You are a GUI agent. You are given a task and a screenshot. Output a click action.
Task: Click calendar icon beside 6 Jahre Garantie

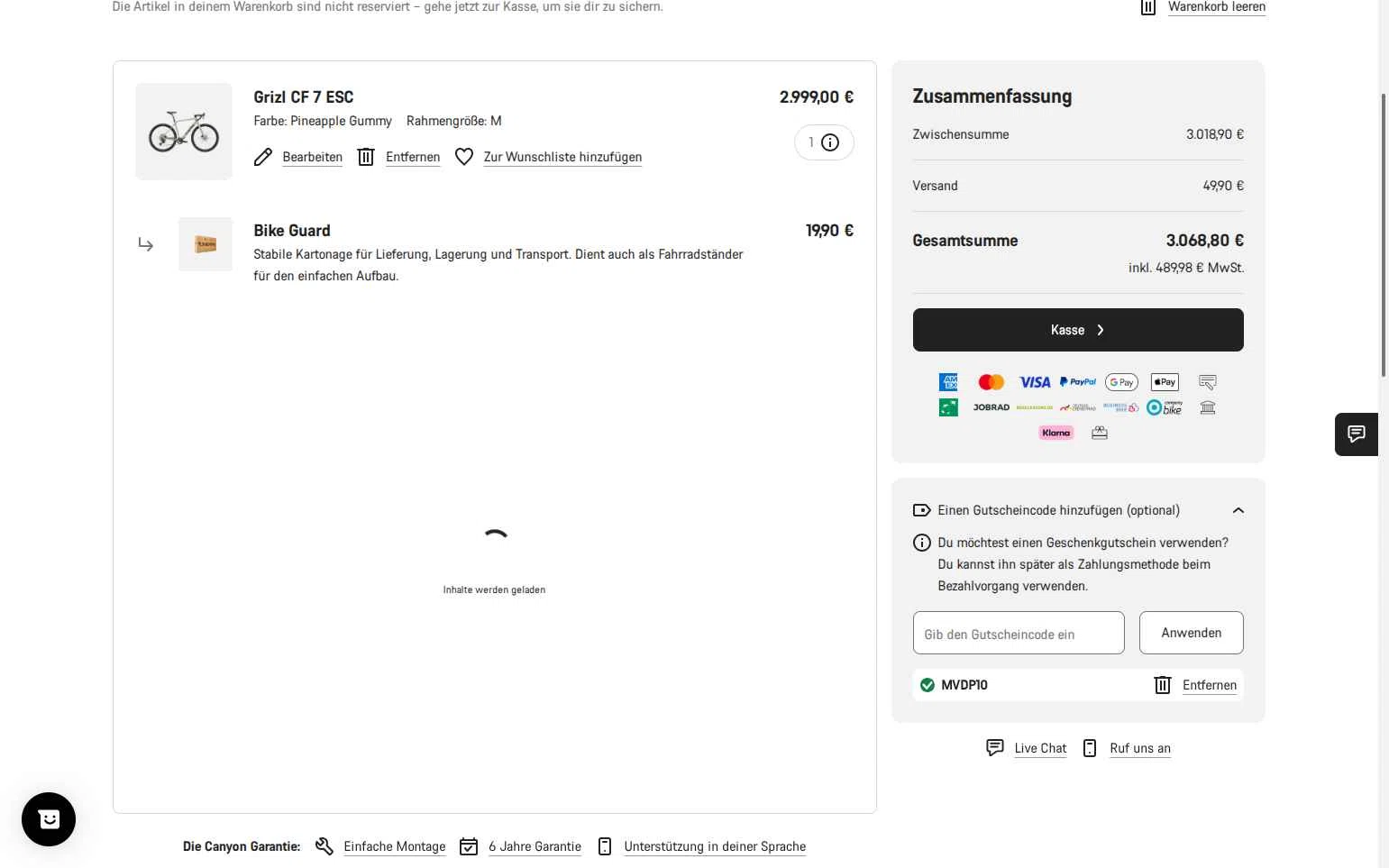tap(469, 846)
